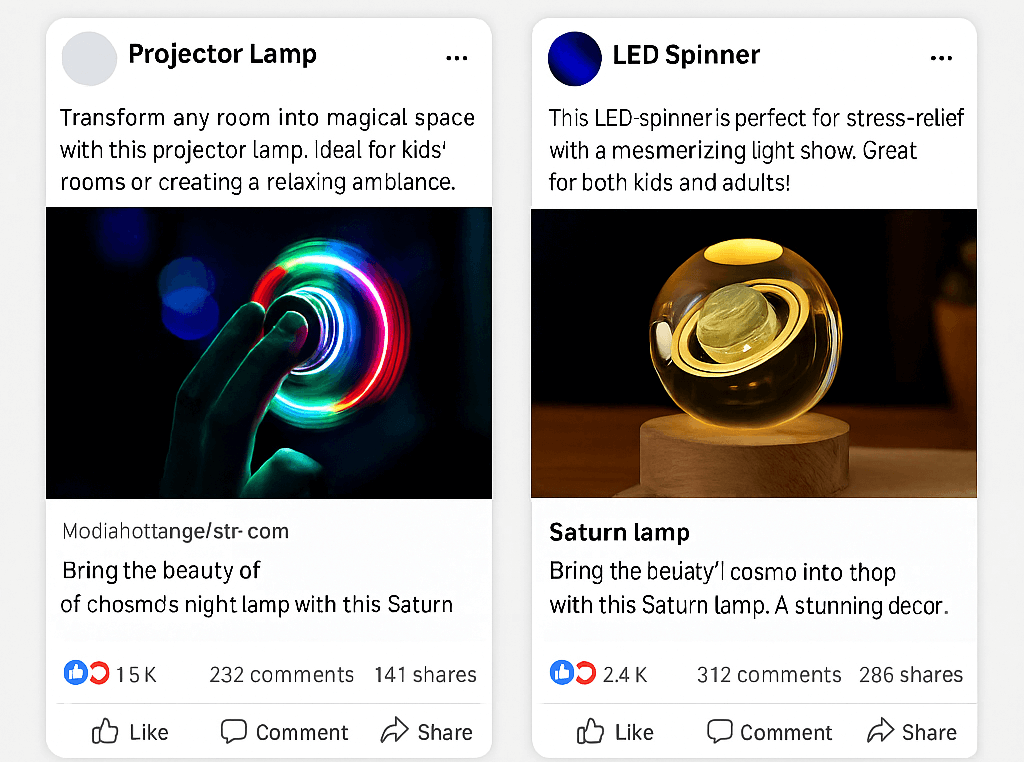This screenshot has height=762, width=1024.
Task: Open the glowing spinner ad image
Action: [269, 352]
